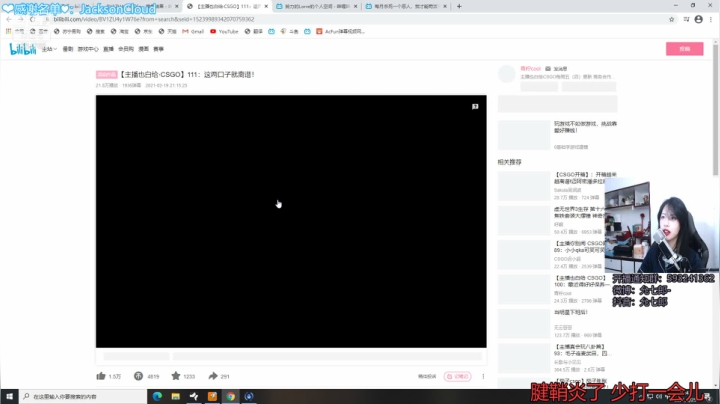Open the orange app icon on the taskbar
The width and height of the screenshot is (720, 404).
[x=212, y=396]
